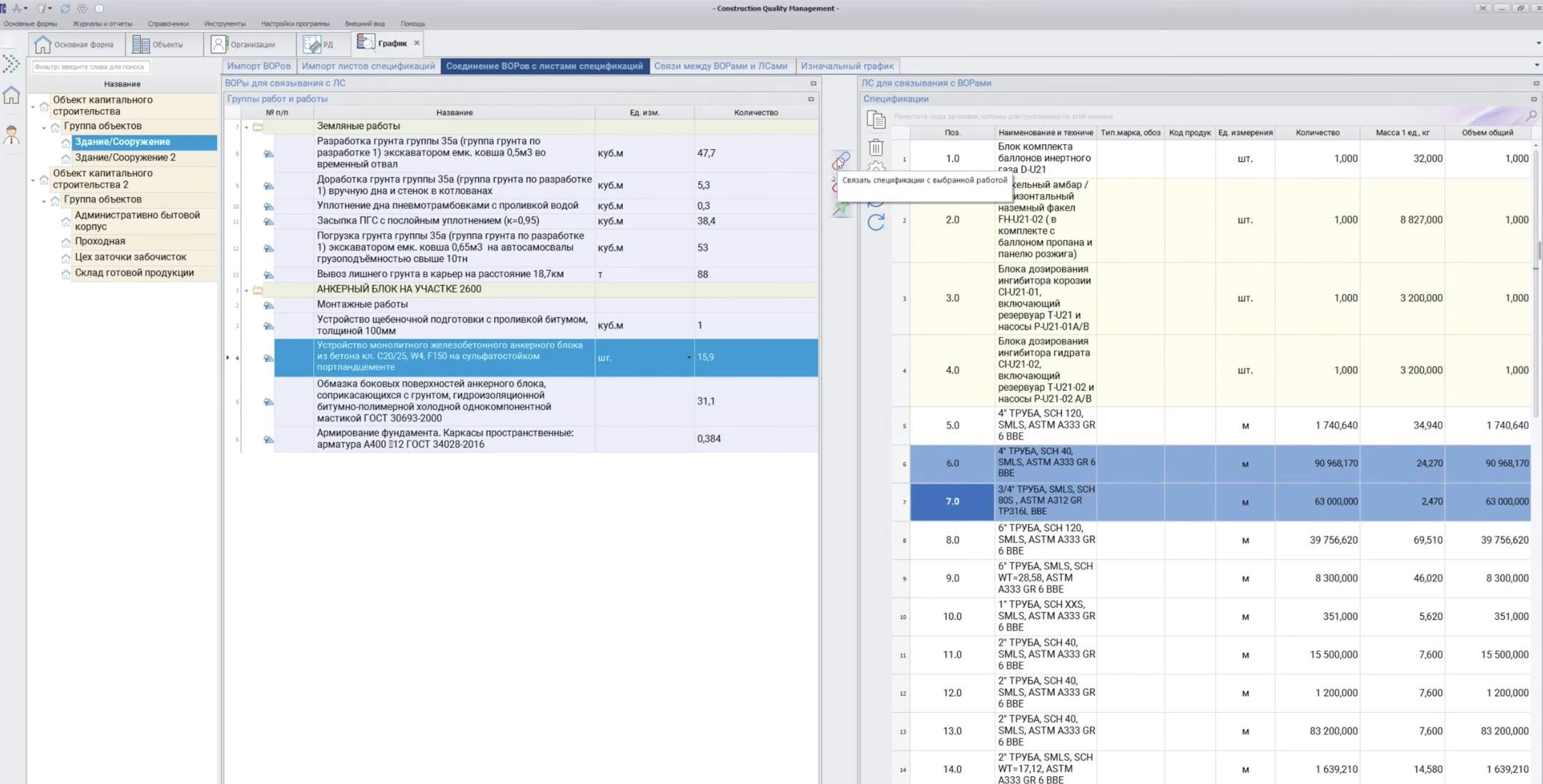The height and width of the screenshot is (784, 1543).
Task: Open the dropdown arrow next to pencil icon in title bar
Action: tap(50, 9)
